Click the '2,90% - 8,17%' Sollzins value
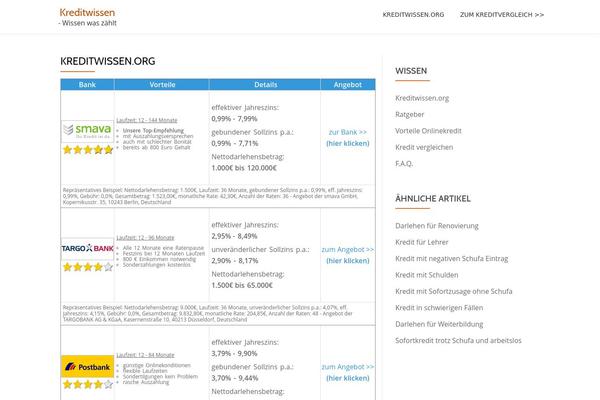The width and height of the screenshot is (600, 400). tap(235, 261)
